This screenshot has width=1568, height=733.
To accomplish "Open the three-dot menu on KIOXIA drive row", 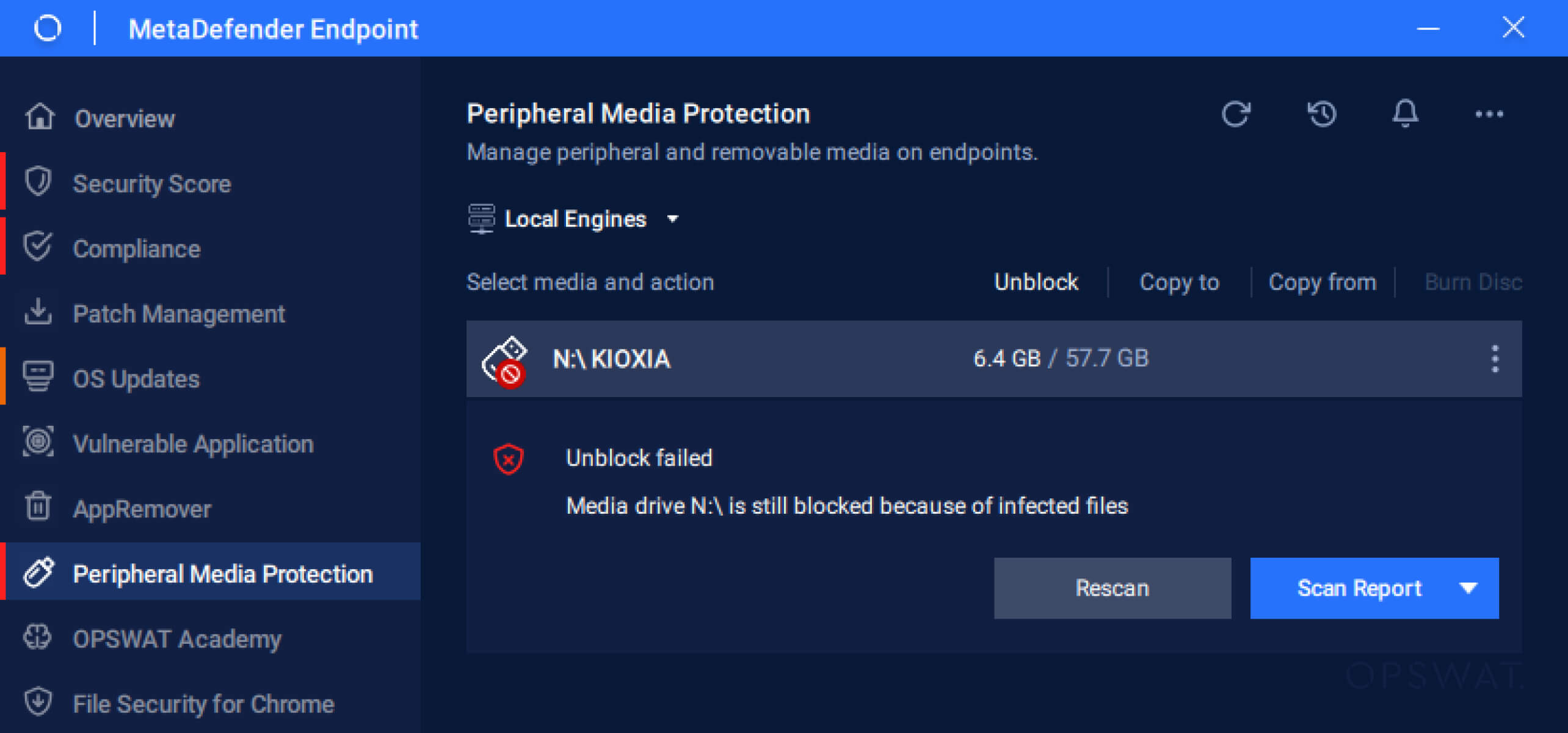I will (1494, 359).
